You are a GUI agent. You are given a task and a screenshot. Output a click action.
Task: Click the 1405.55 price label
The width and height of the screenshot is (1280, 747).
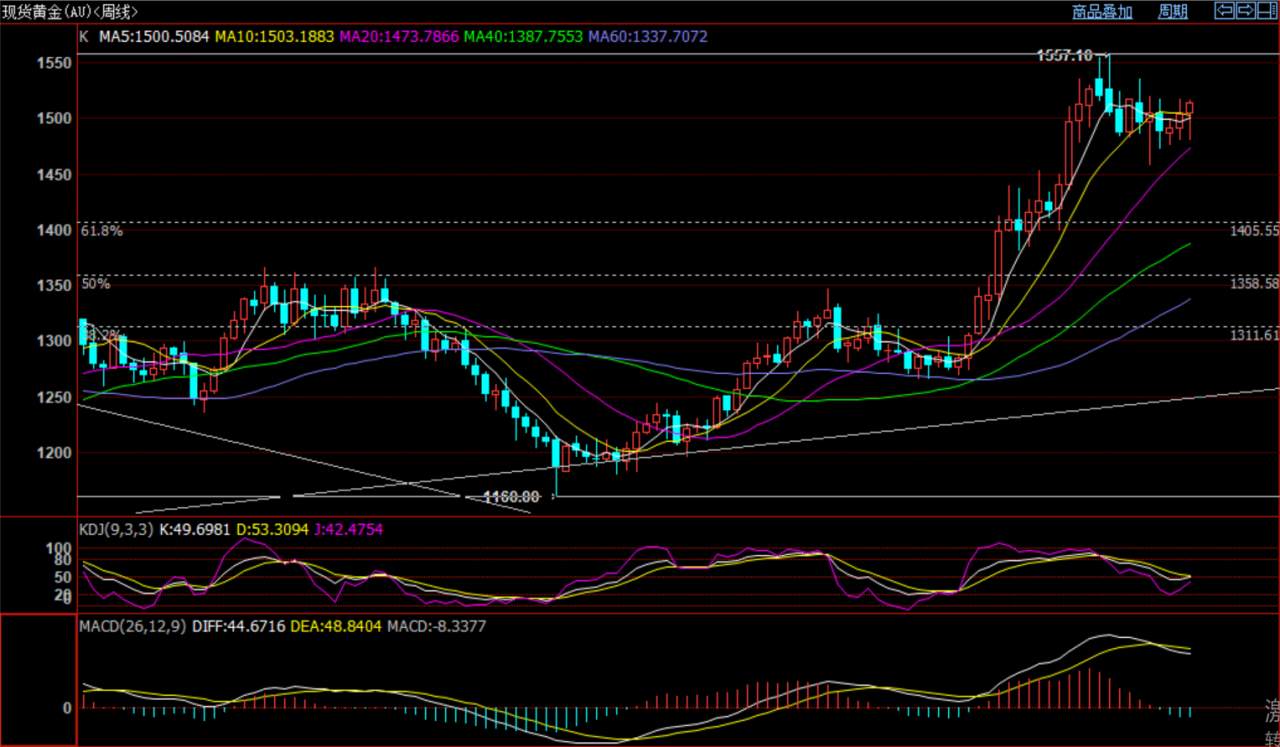click(1254, 231)
